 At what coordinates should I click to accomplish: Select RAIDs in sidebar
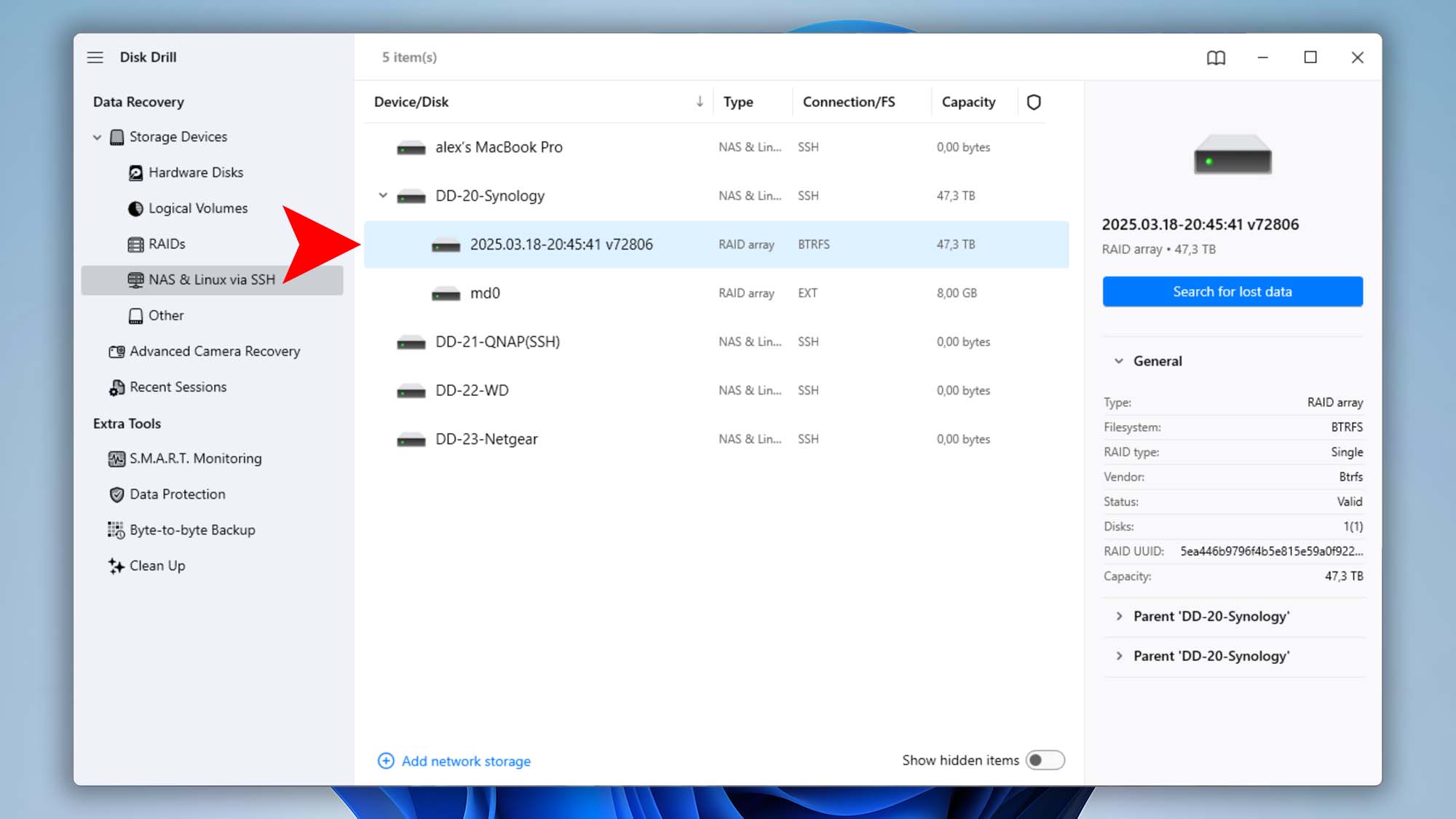(x=167, y=244)
